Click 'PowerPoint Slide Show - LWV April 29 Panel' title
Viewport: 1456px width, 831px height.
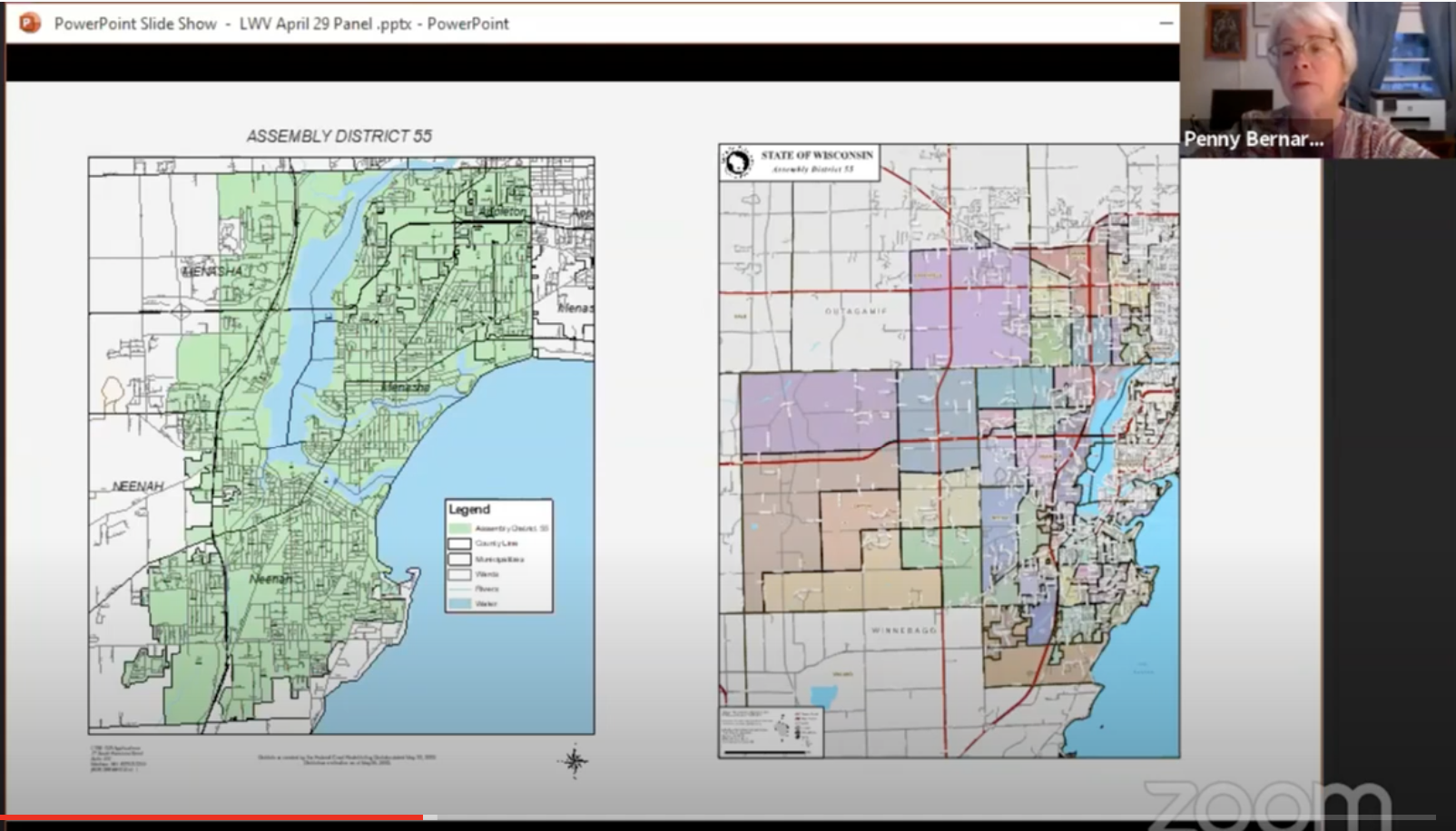(281, 24)
